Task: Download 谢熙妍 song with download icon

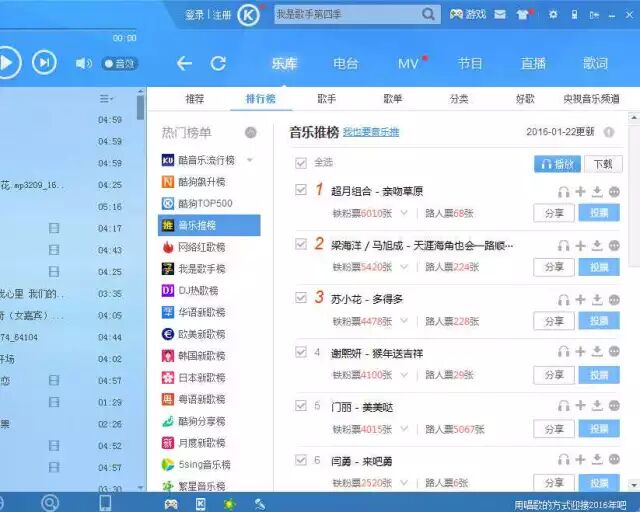Action: (597, 352)
